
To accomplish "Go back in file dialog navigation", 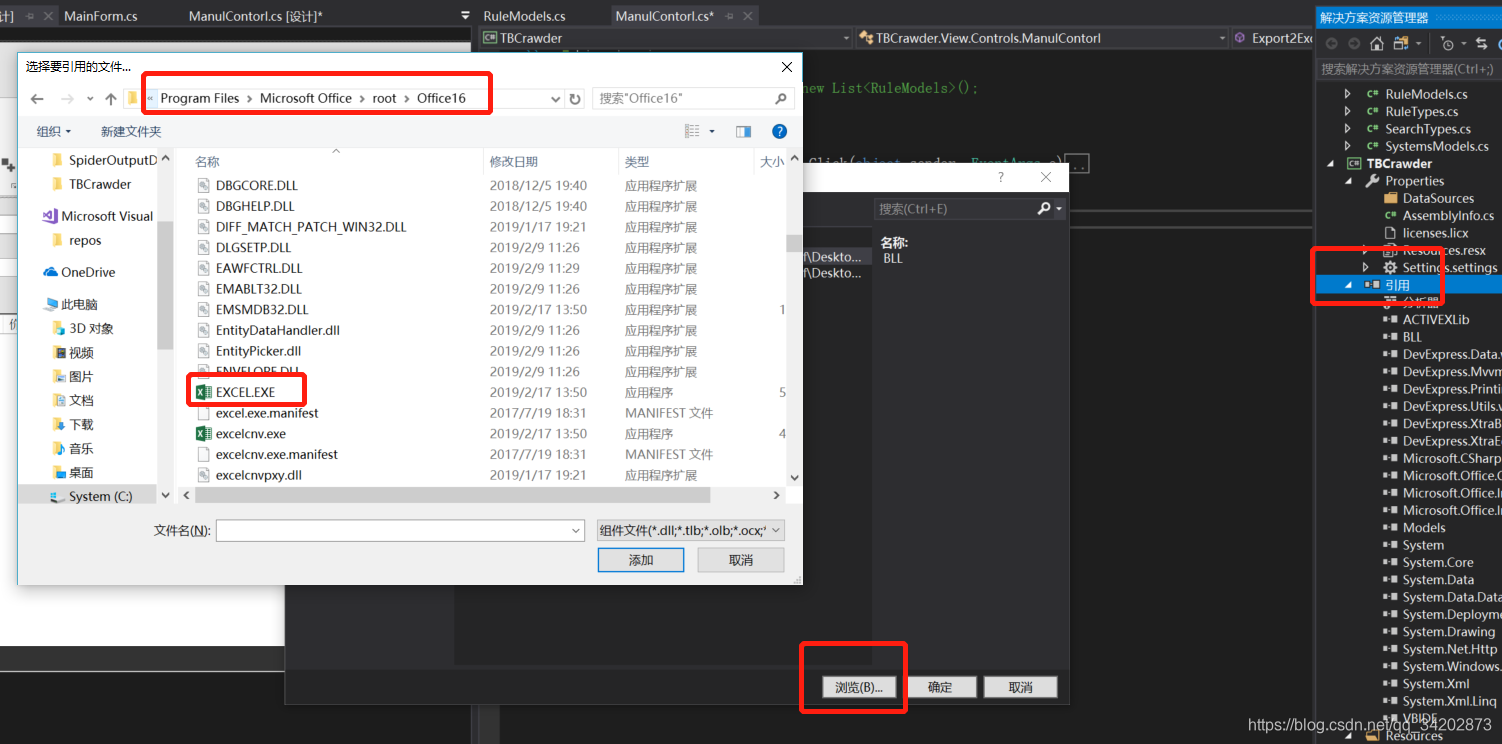I will (37, 99).
